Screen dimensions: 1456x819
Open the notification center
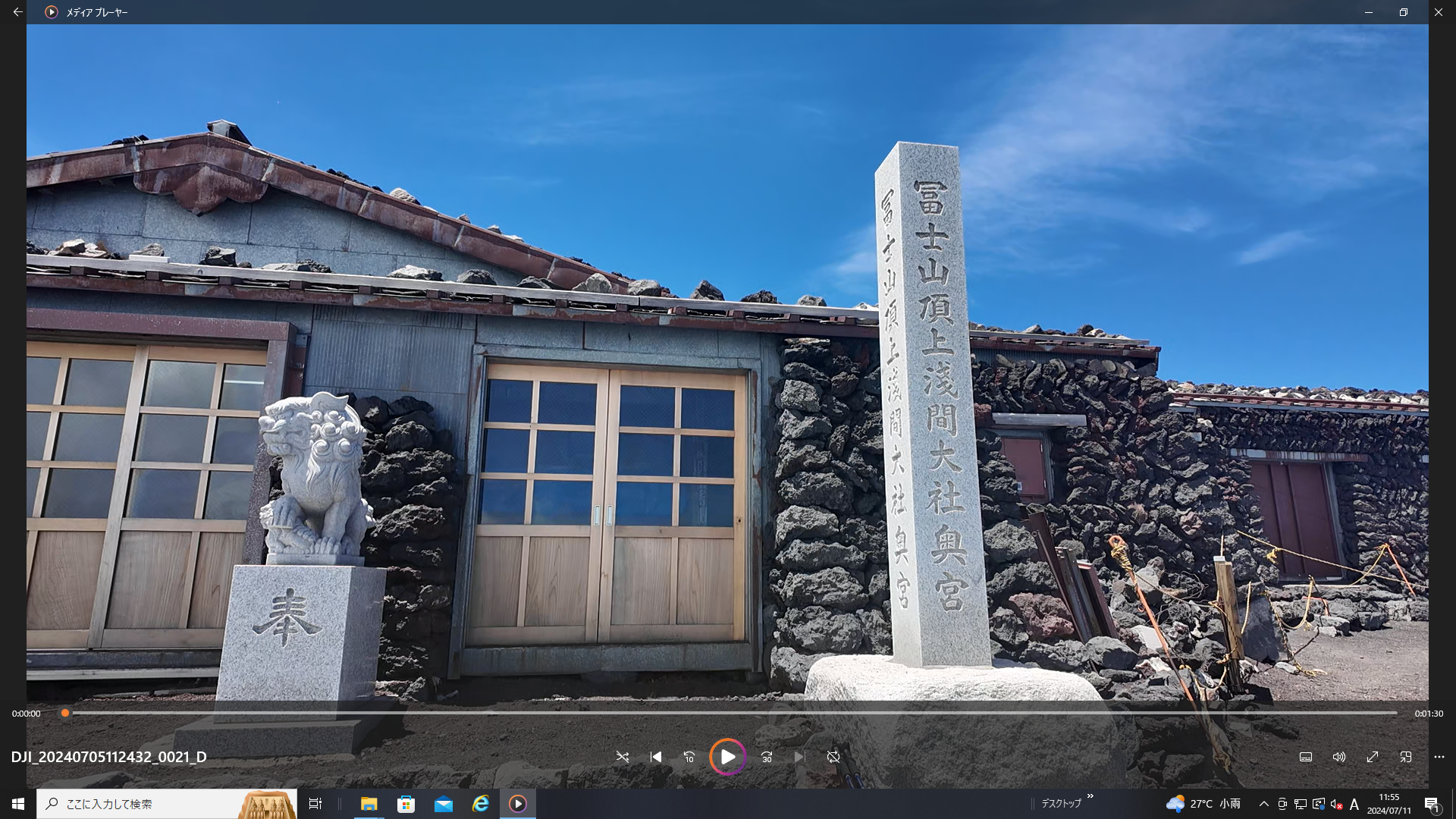click(1432, 804)
